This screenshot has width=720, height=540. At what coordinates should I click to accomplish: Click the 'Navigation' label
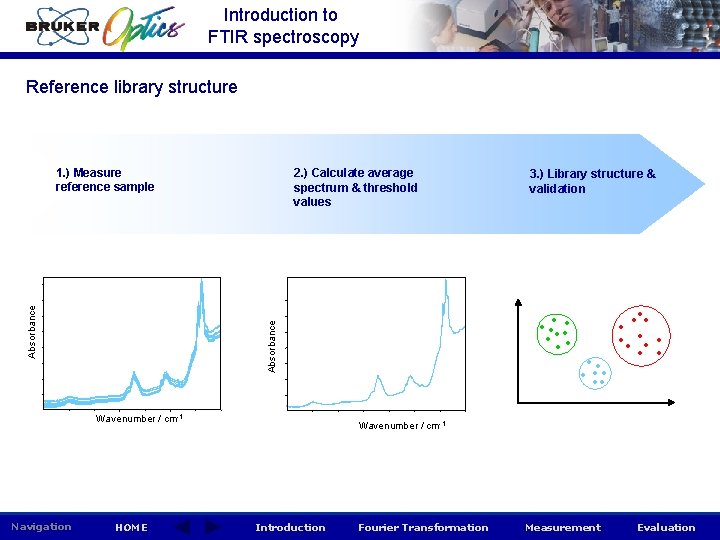pos(41,527)
